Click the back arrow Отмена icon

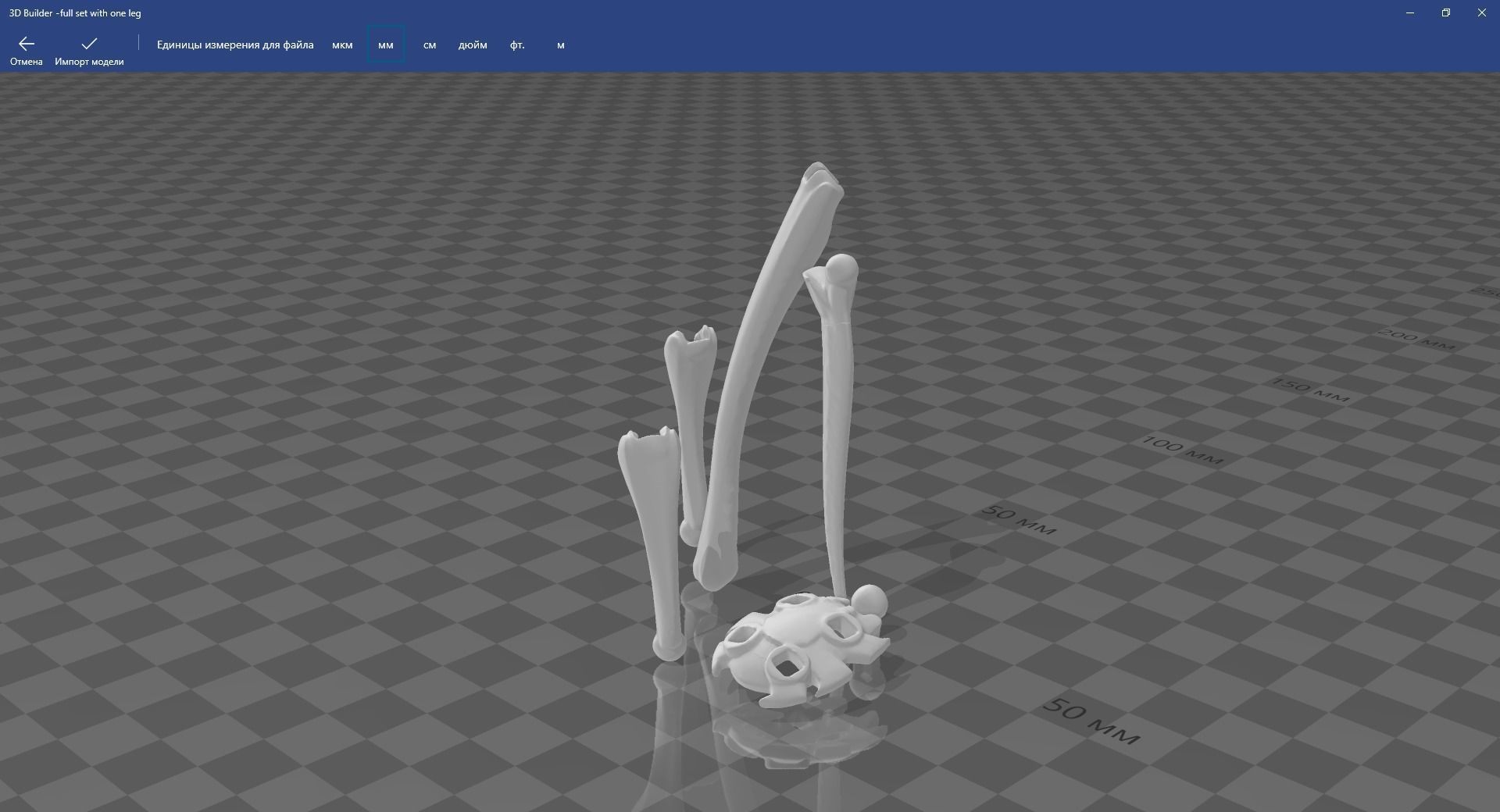pyautogui.click(x=27, y=44)
